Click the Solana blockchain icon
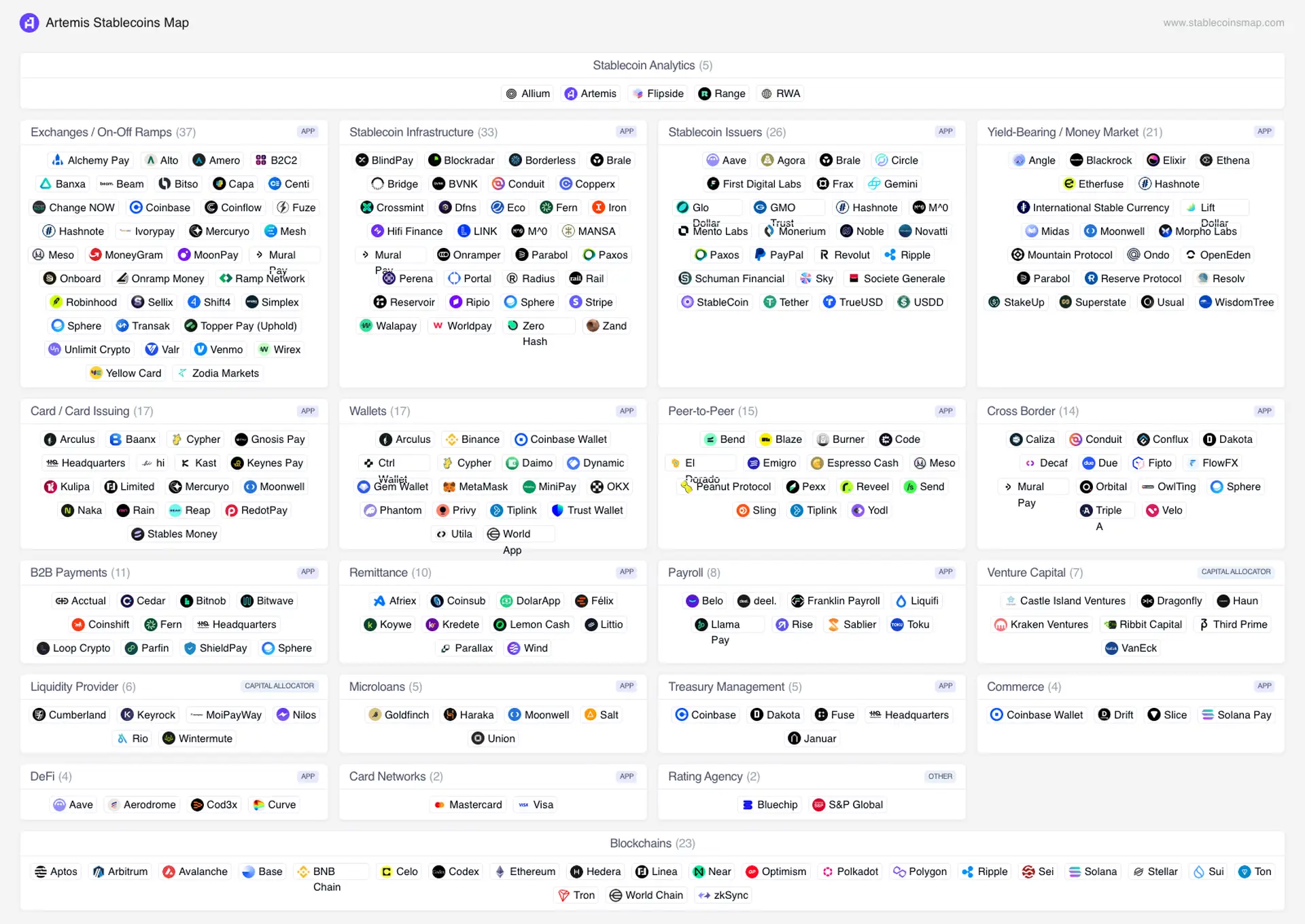1305x924 pixels. point(1075,872)
